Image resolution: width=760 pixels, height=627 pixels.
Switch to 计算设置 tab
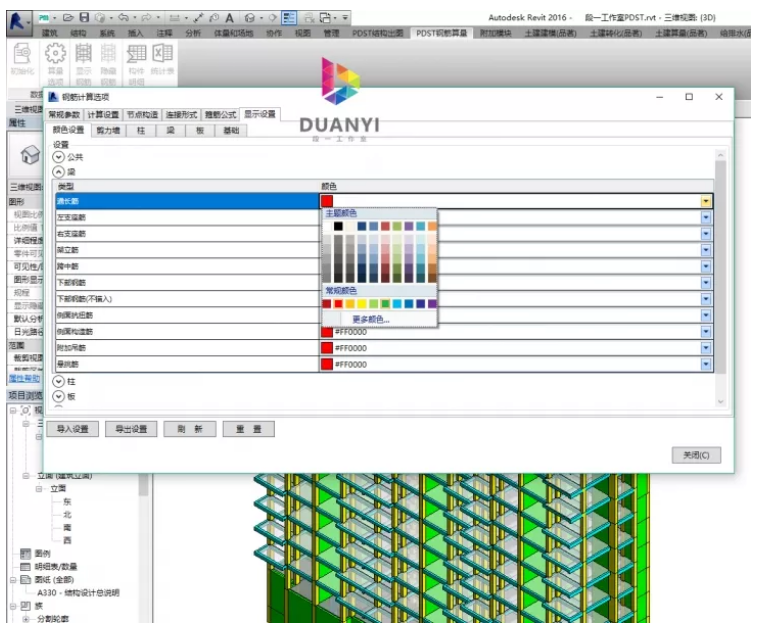(x=103, y=114)
